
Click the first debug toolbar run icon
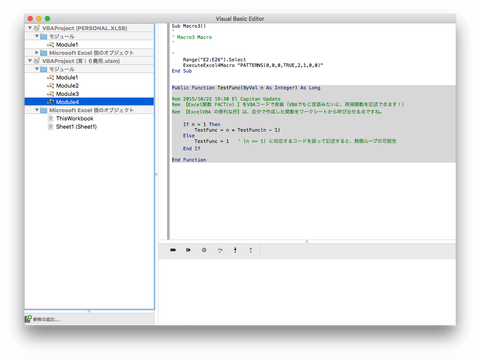coord(173,250)
